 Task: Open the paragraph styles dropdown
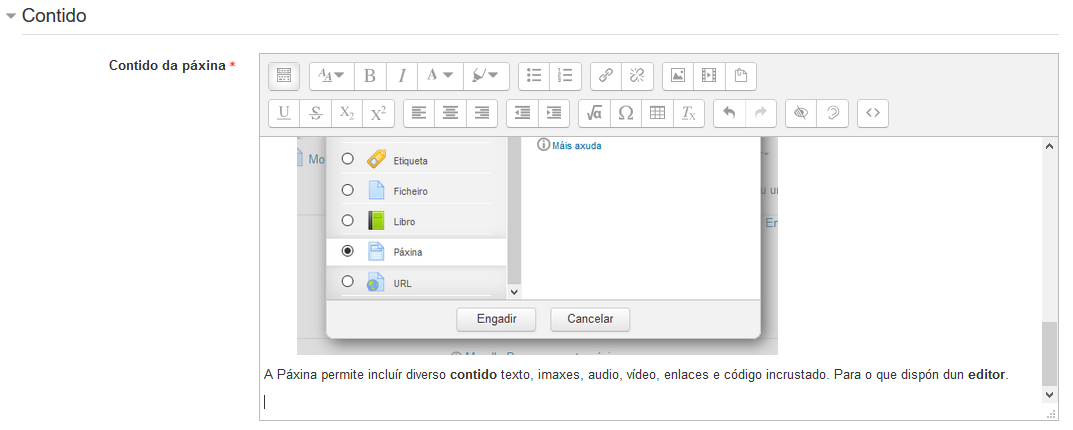[x=331, y=75]
